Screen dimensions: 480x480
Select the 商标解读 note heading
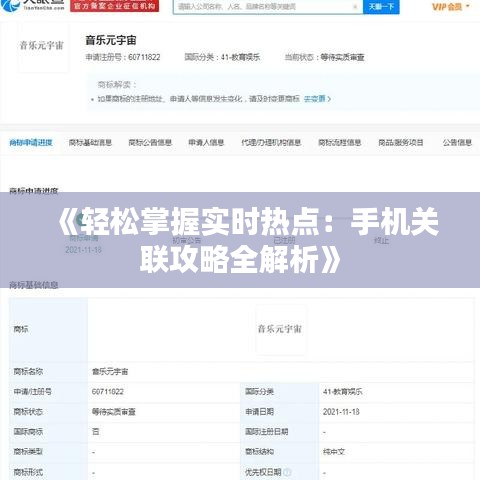(117, 85)
